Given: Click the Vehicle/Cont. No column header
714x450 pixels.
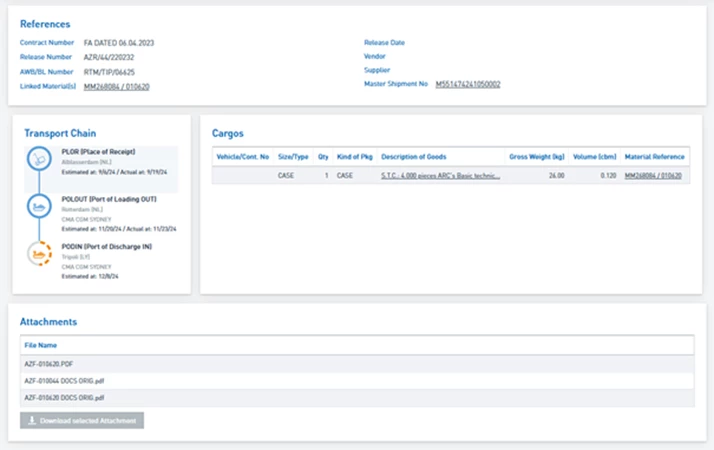Looking at the screenshot, I should click(243, 157).
